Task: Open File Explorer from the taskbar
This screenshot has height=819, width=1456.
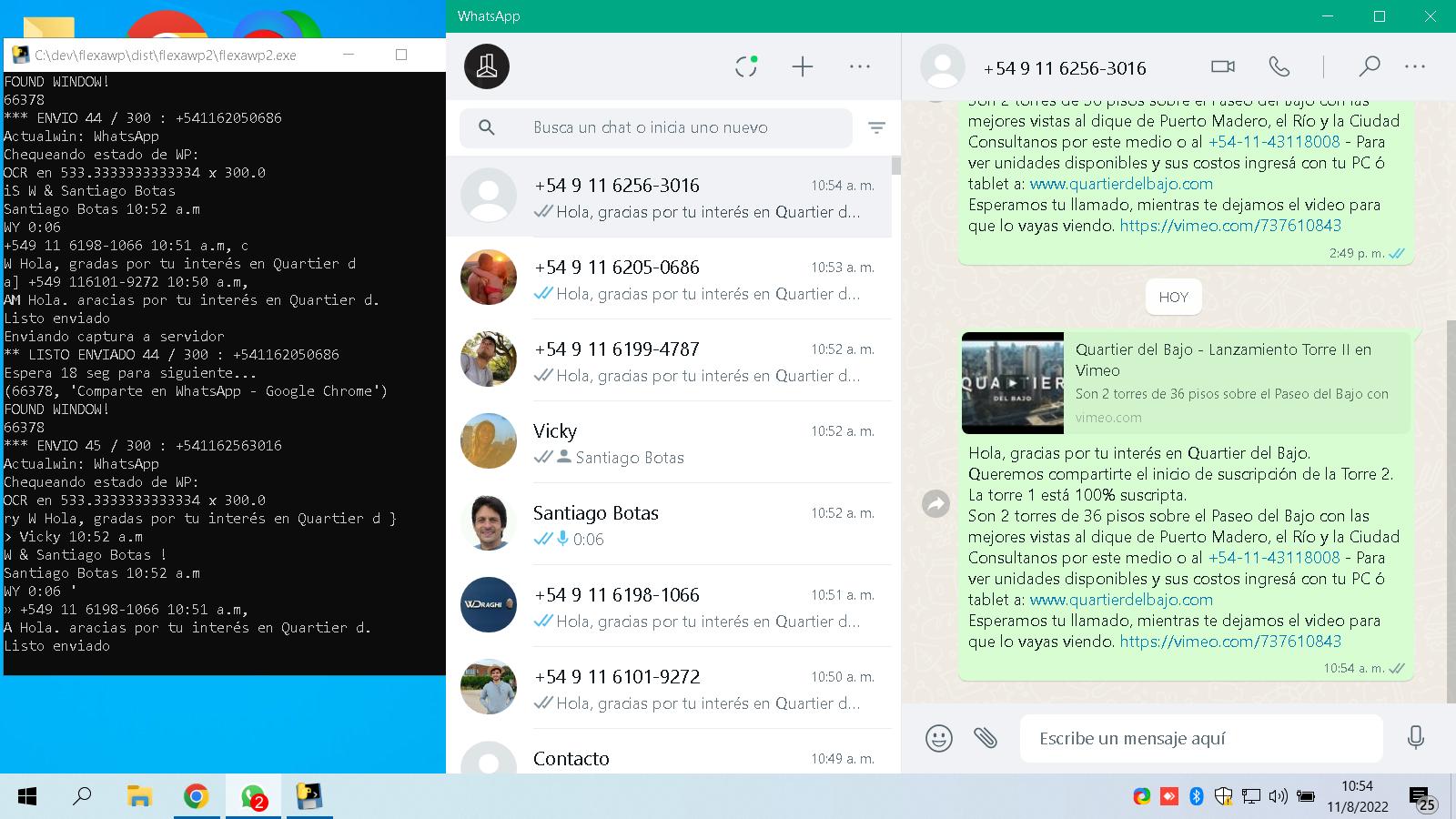Action: click(x=139, y=797)
